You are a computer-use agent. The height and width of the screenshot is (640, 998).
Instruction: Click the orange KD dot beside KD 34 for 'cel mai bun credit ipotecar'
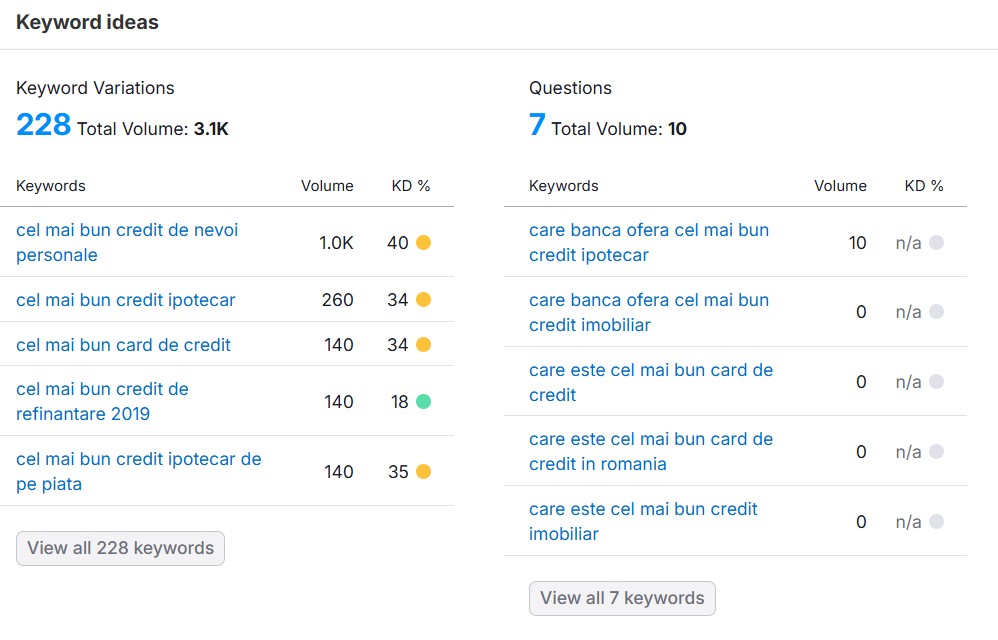423,300
